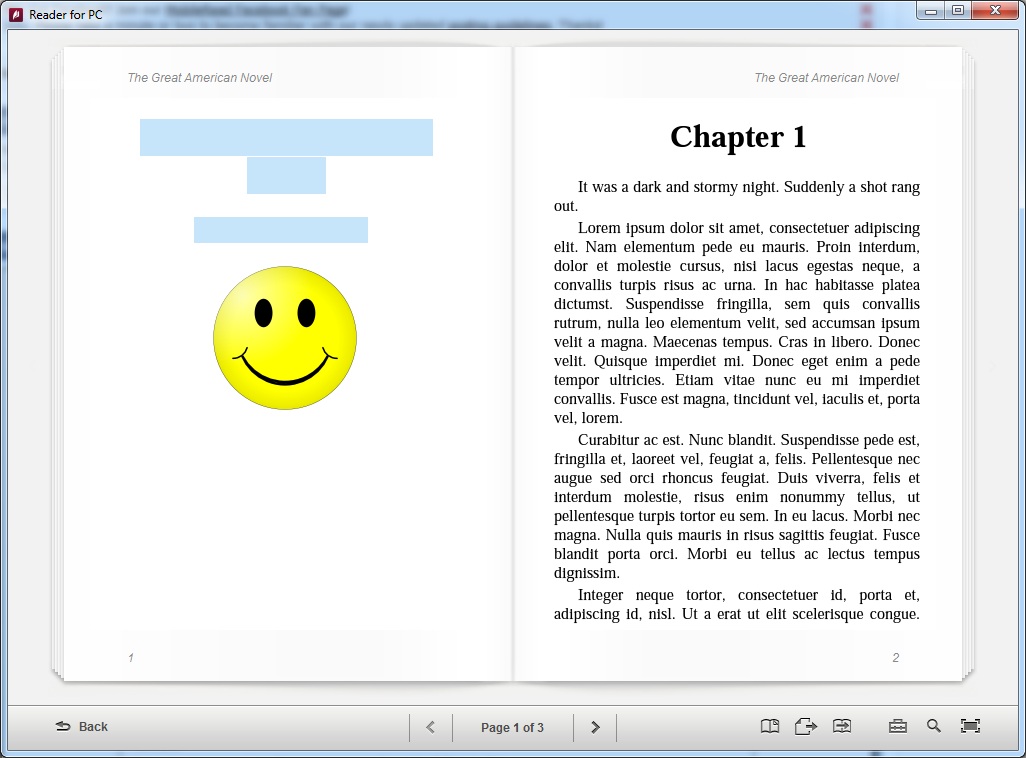Open the toolbox icon
The image size is (1026, 758).
pos(898,726)
